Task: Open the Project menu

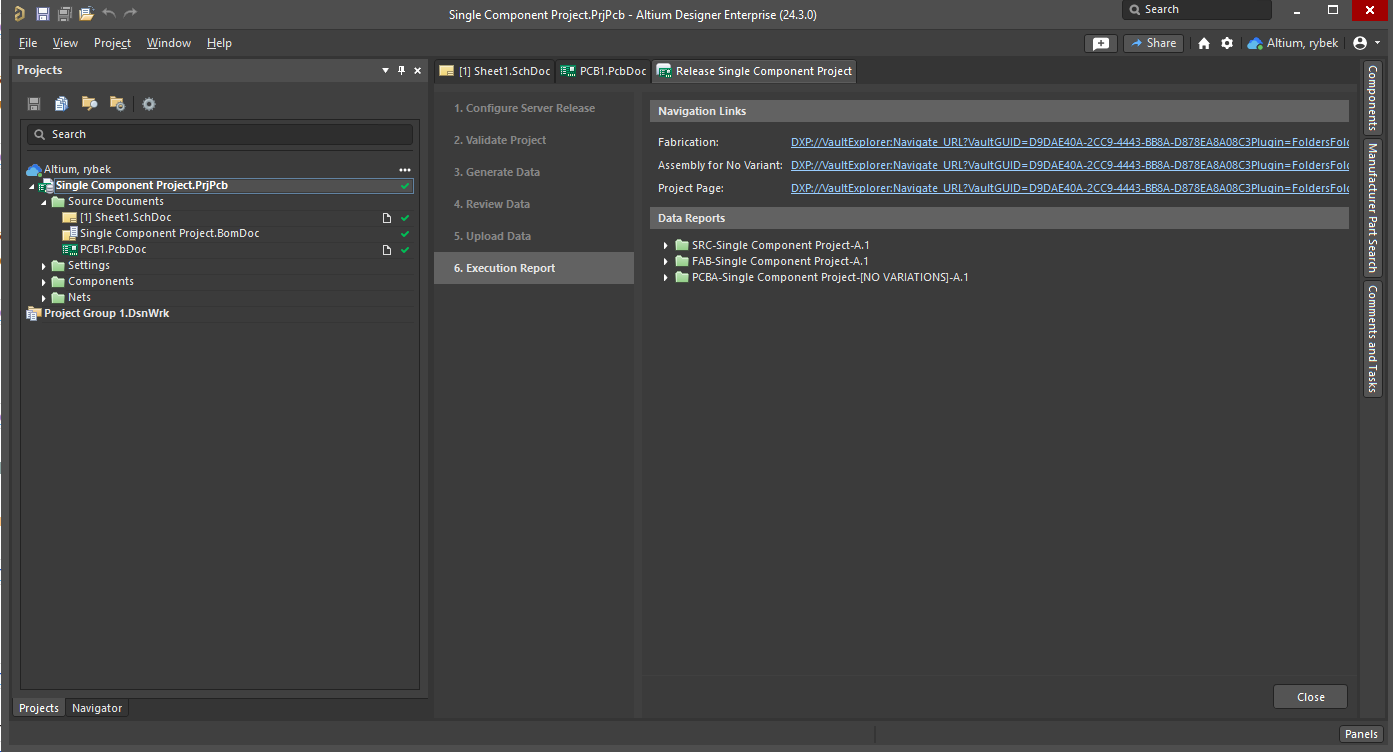Action: coord(112,43)
